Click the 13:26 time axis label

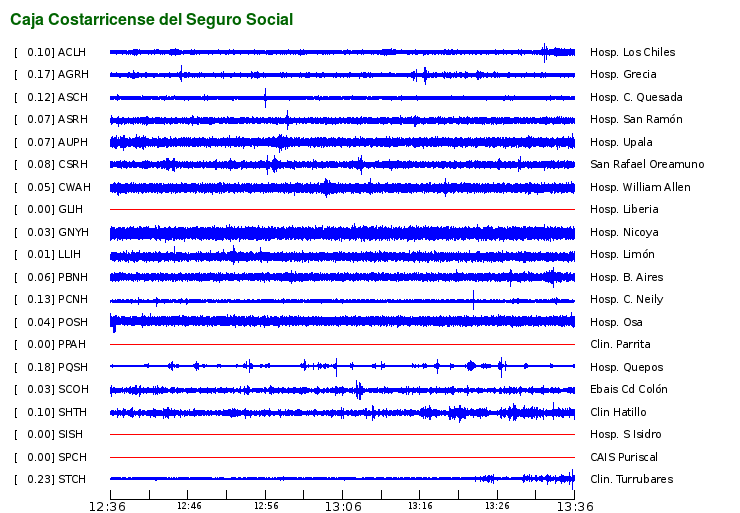pos(497,506)
